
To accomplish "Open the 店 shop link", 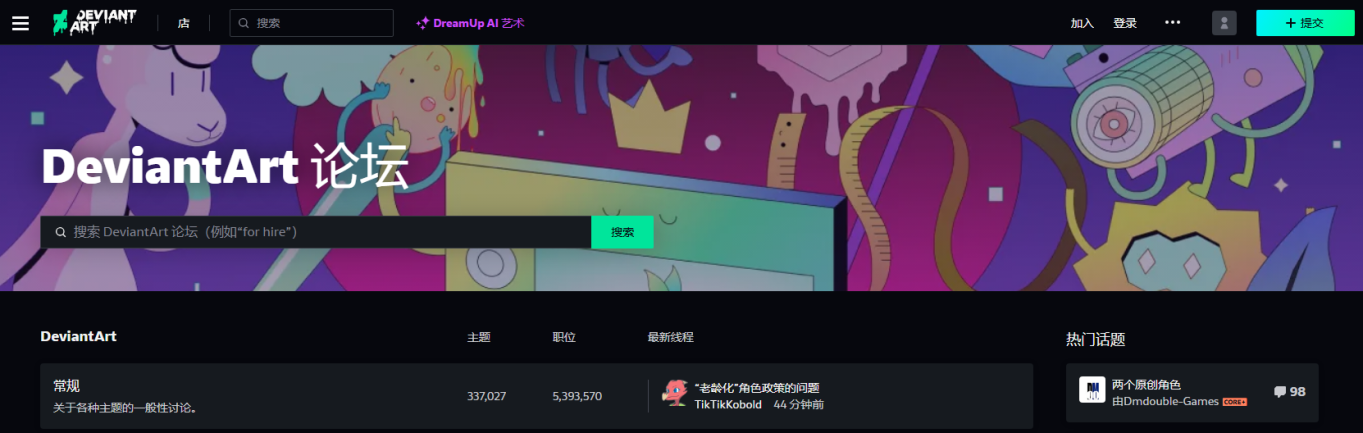I will [x=184, y=23].
